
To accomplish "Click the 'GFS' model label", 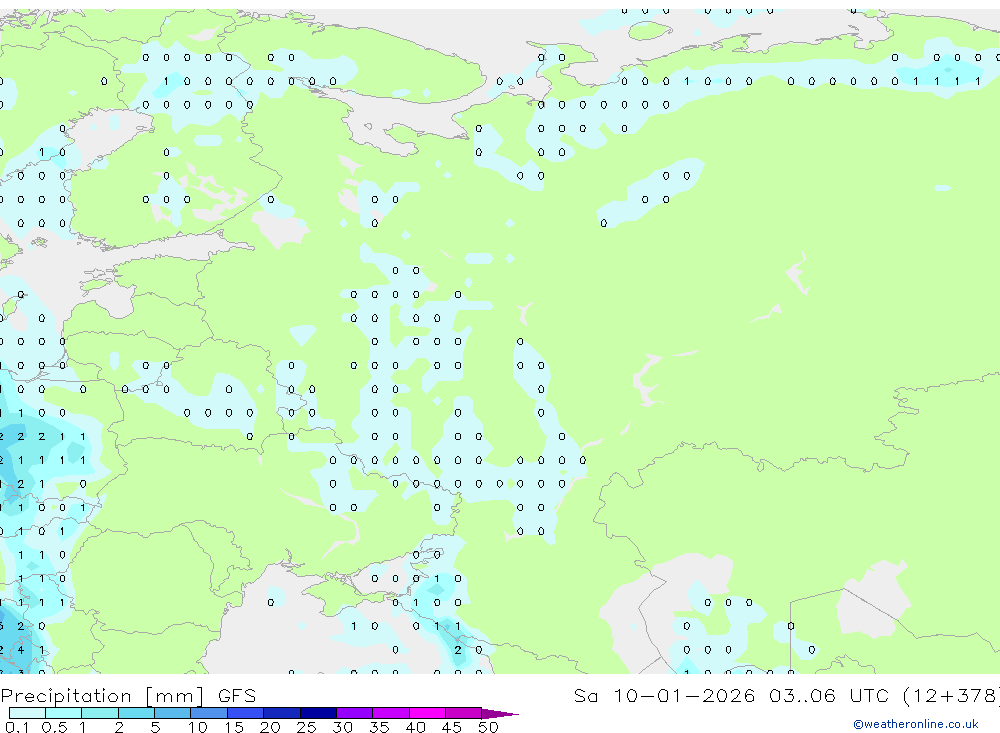I will pos(237,696).
